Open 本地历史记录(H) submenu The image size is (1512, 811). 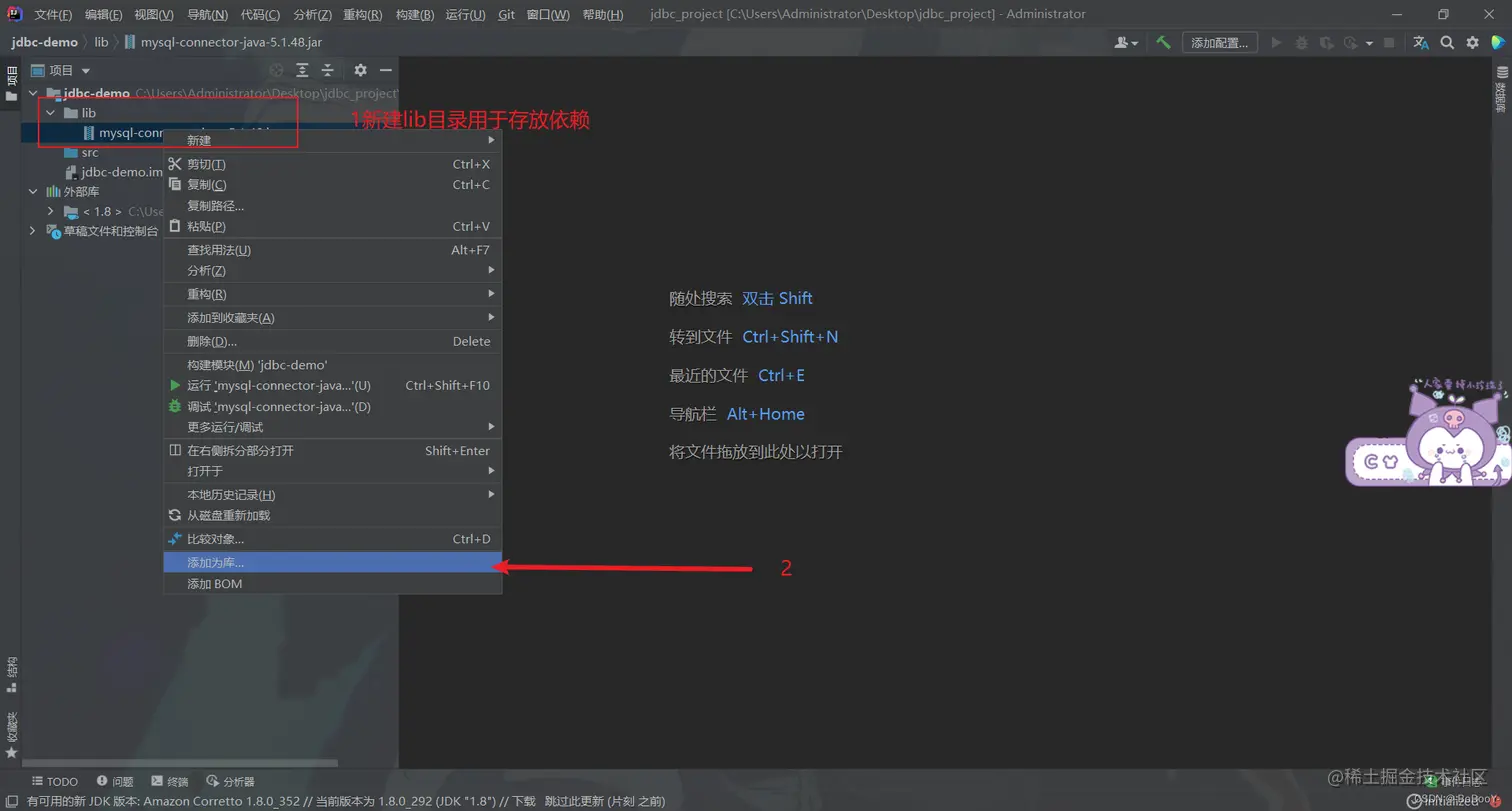pyautogui.click(x=332, y=495)
